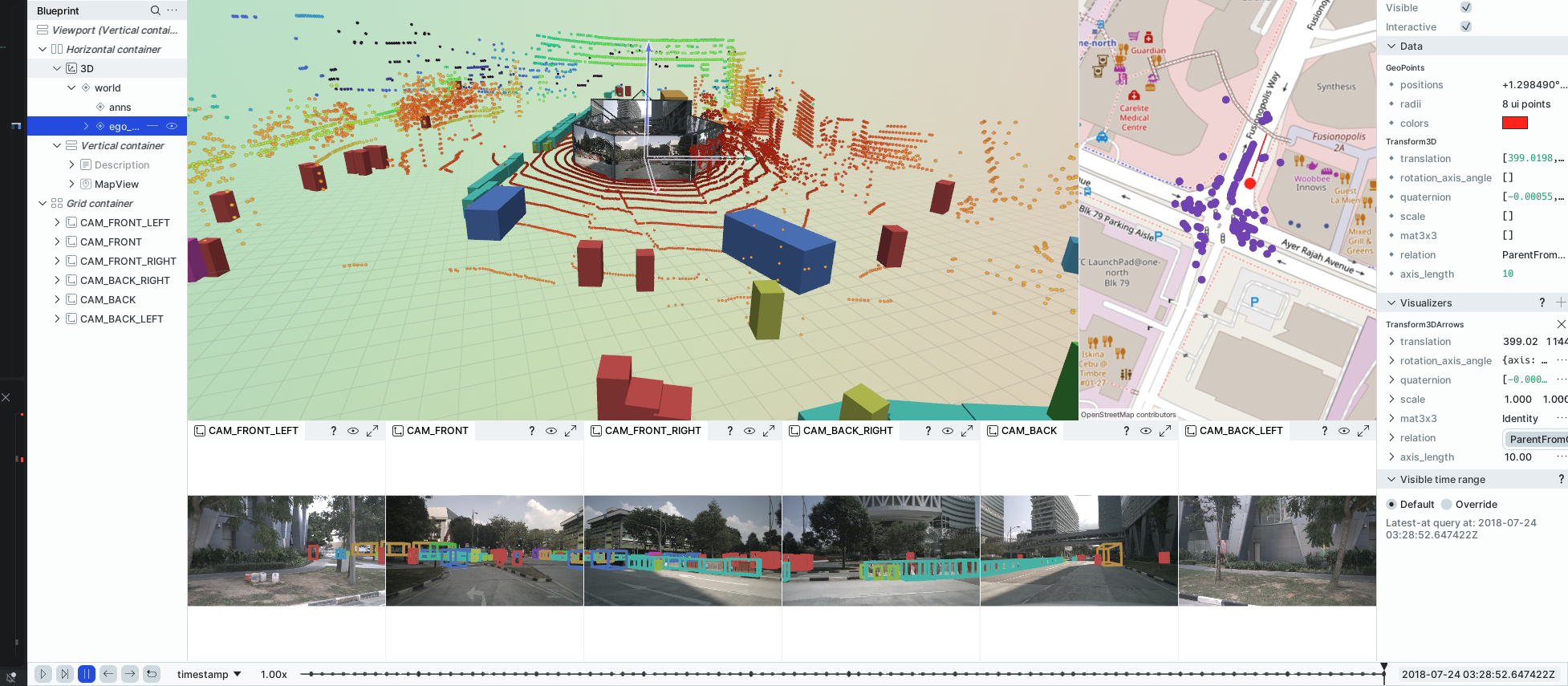Open the timestamp timeline dropdown

pyautogui.click(x=209, y=674)
